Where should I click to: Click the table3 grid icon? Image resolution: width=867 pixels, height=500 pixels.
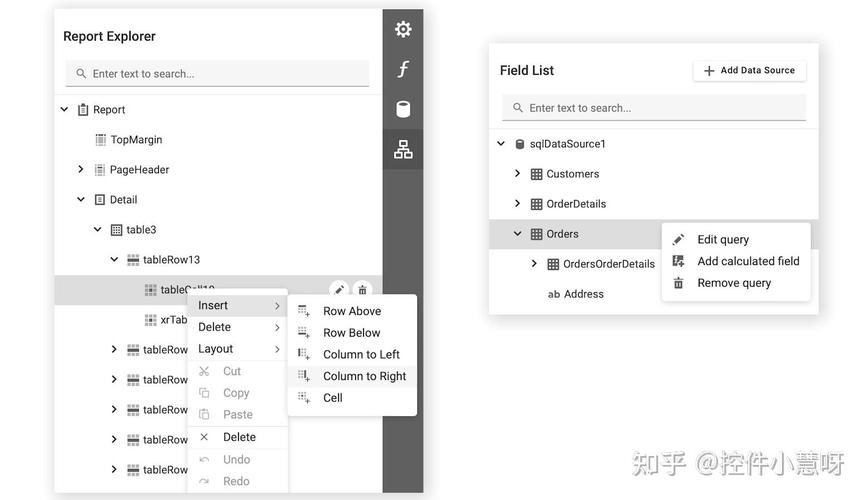click(x=116, y=230)
